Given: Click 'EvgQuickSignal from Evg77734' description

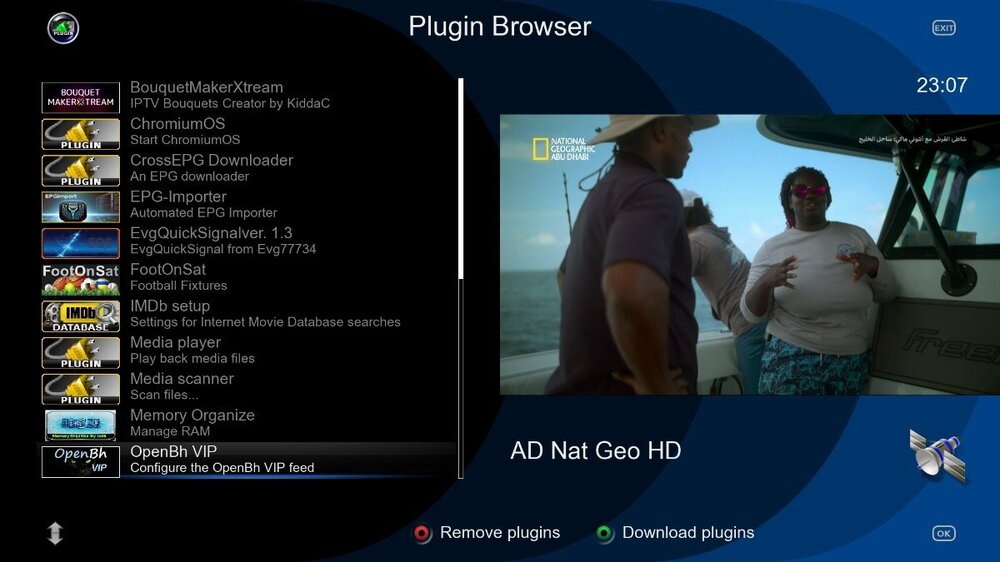Looking at the screenshot, I should pyautogui.click(x=223, y=249).
